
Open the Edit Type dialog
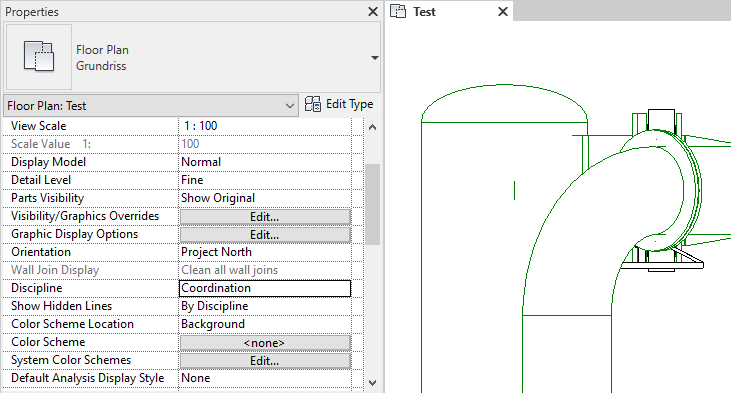click(339, 104)
